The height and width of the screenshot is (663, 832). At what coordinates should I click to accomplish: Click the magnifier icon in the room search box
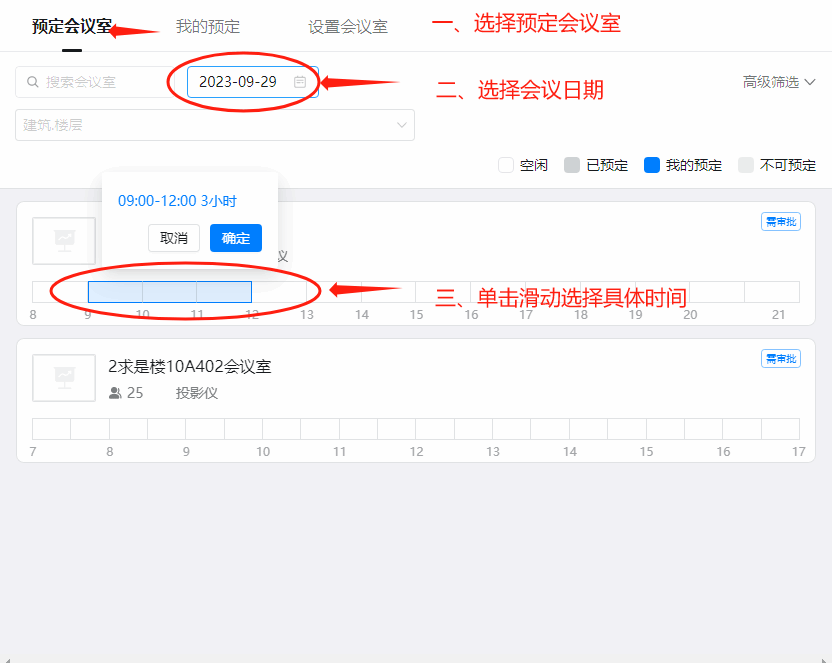(x=33, y=82)
